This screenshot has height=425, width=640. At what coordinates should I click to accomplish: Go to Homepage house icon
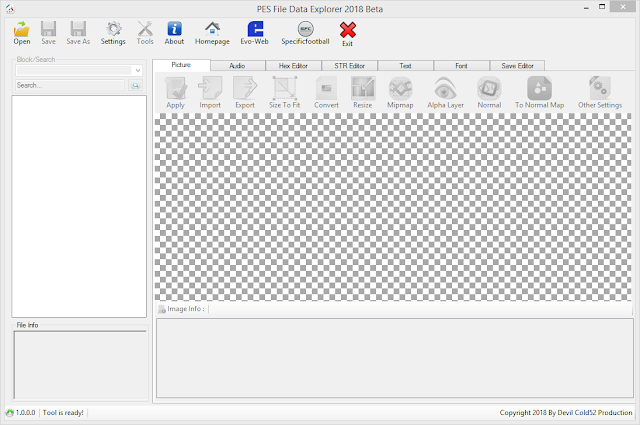212,29
